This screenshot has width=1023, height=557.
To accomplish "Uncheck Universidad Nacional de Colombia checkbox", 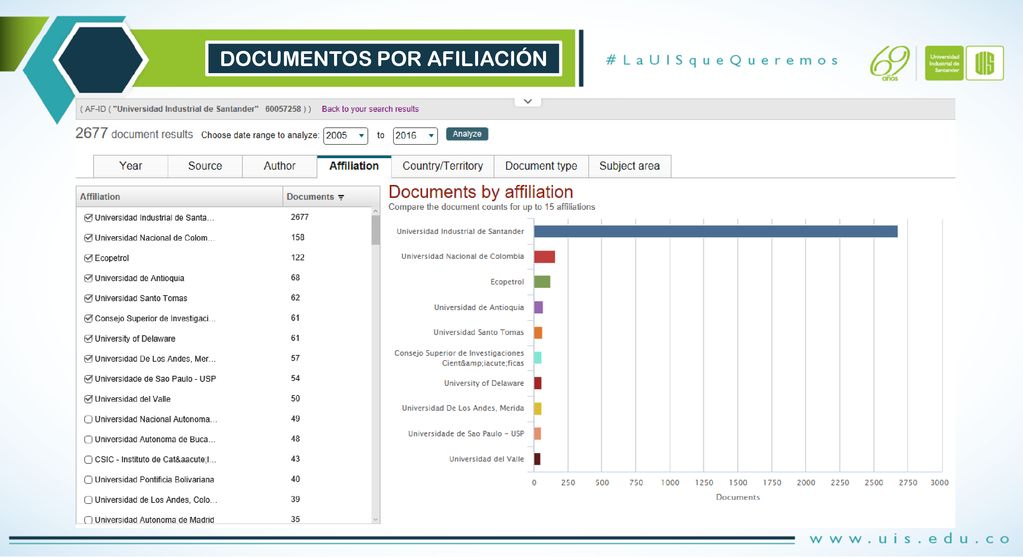I will [88, 238].
